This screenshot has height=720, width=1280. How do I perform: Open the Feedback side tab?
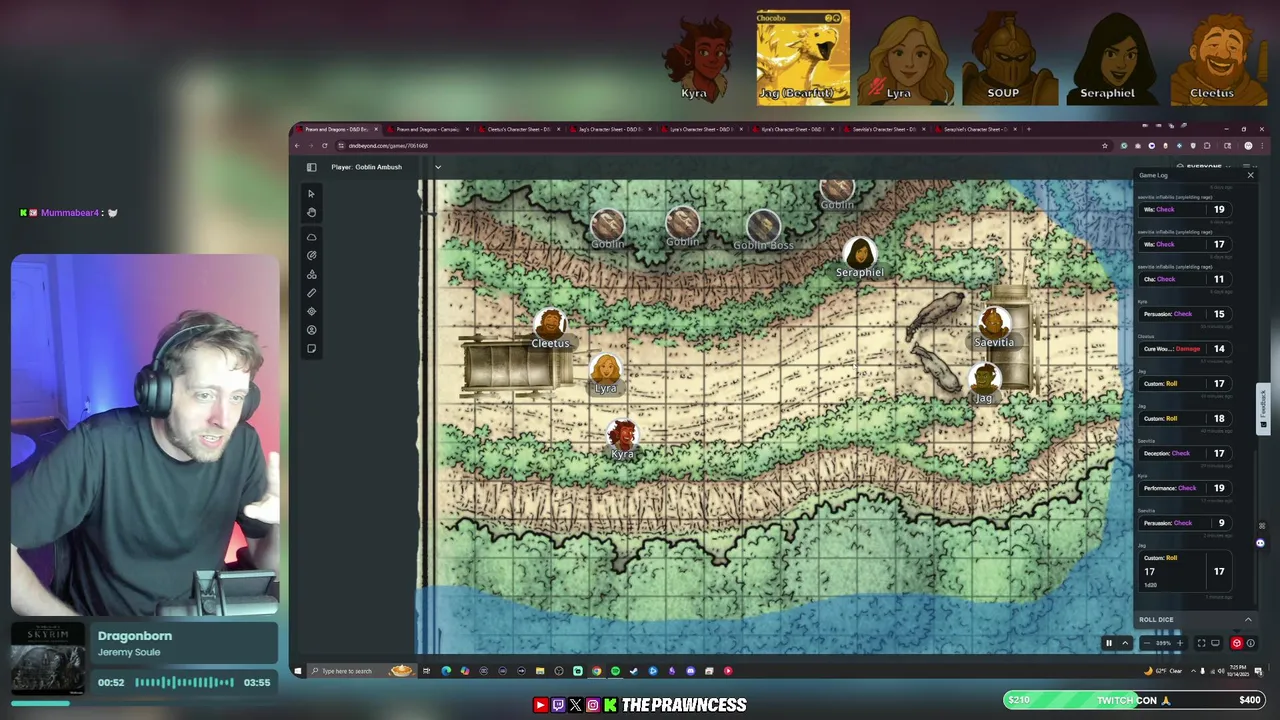point(1263,409)
